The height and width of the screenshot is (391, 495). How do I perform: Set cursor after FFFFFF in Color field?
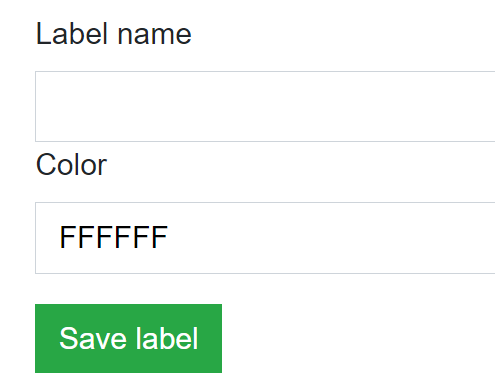click(x=169, y=237)
